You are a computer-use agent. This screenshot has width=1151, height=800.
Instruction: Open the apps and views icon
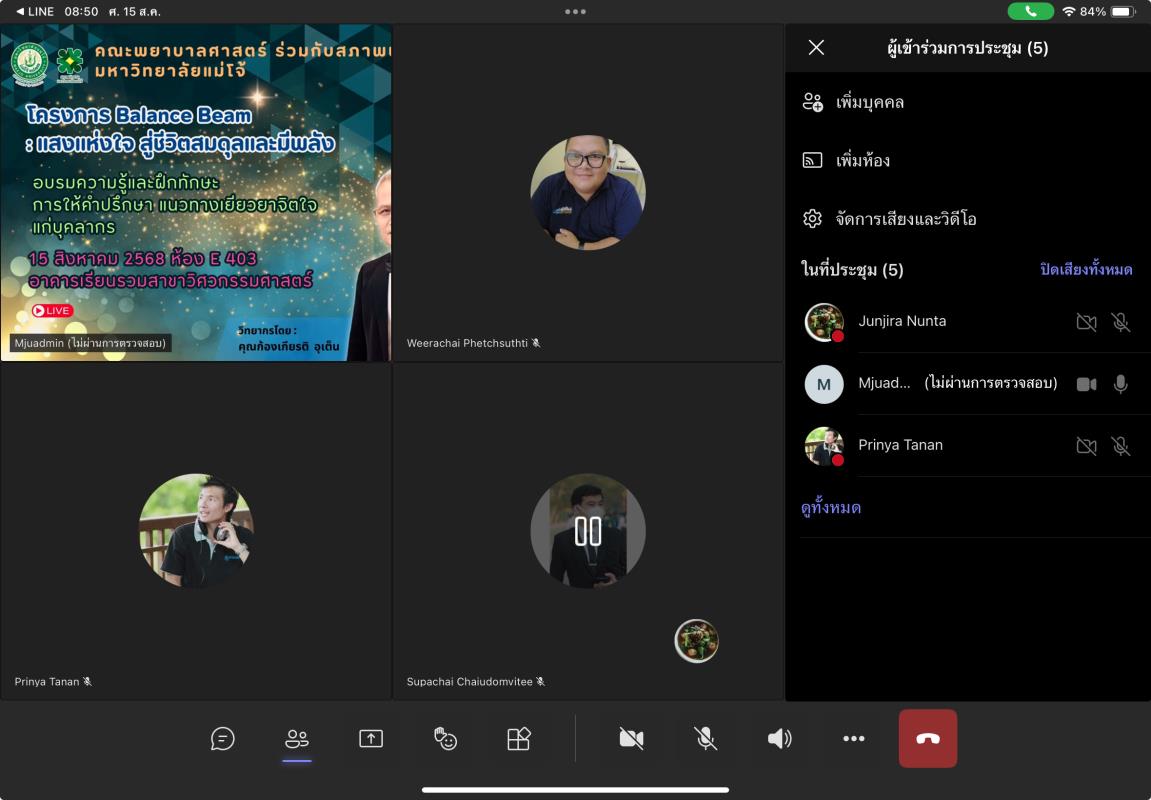519,739
